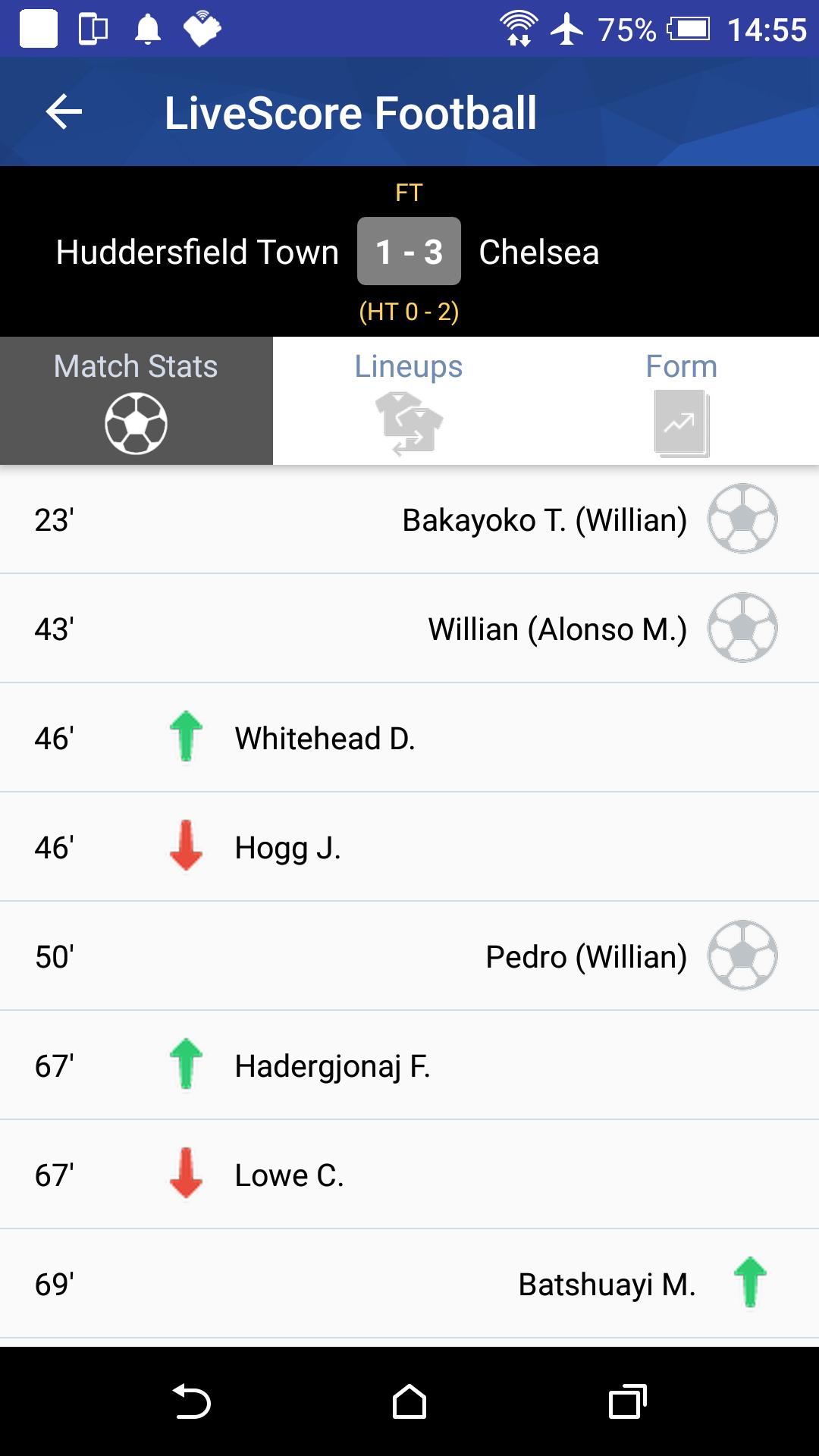
Task: Tap the goal ball icon for Bakayoko
Action: [x=742, y=519]
